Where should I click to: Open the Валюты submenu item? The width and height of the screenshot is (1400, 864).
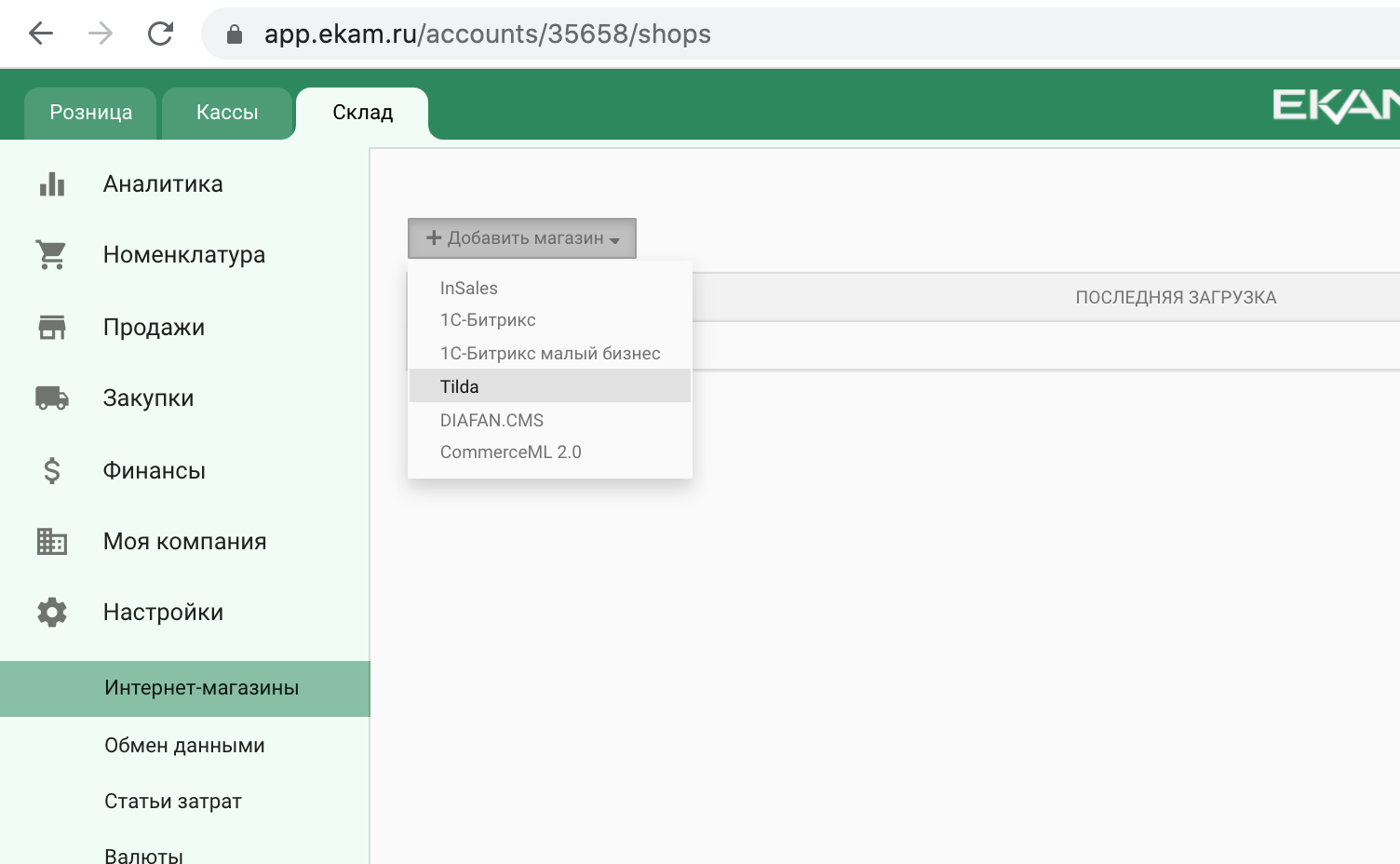[143, 855]
